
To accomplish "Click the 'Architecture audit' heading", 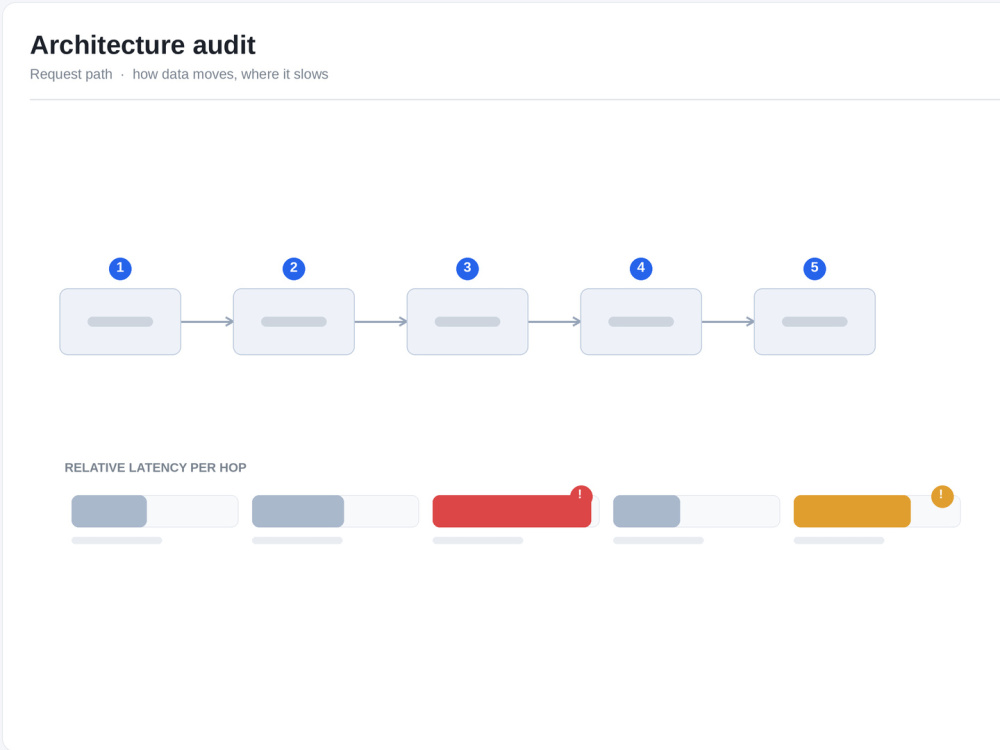I will pos(143,45).
